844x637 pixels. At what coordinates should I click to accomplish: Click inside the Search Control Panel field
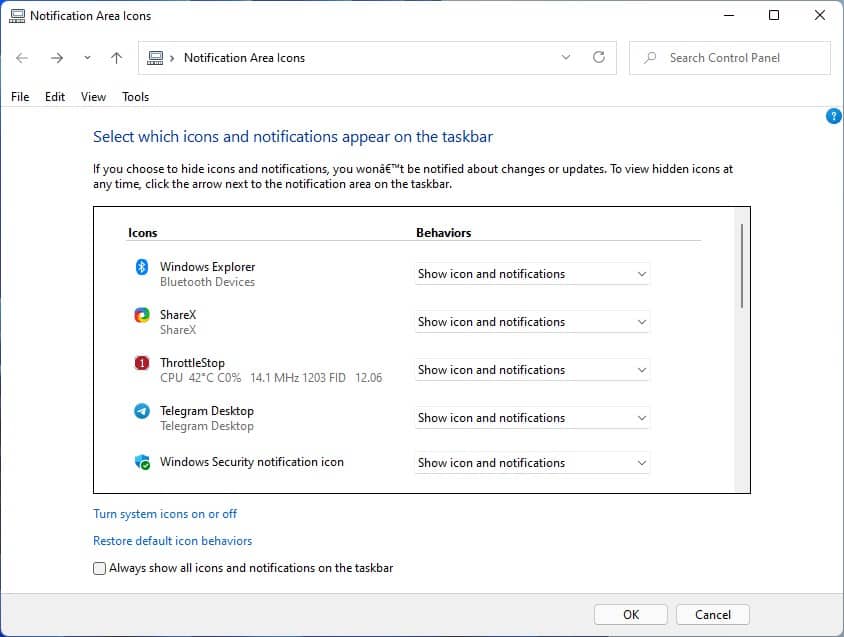pos(729,58)
